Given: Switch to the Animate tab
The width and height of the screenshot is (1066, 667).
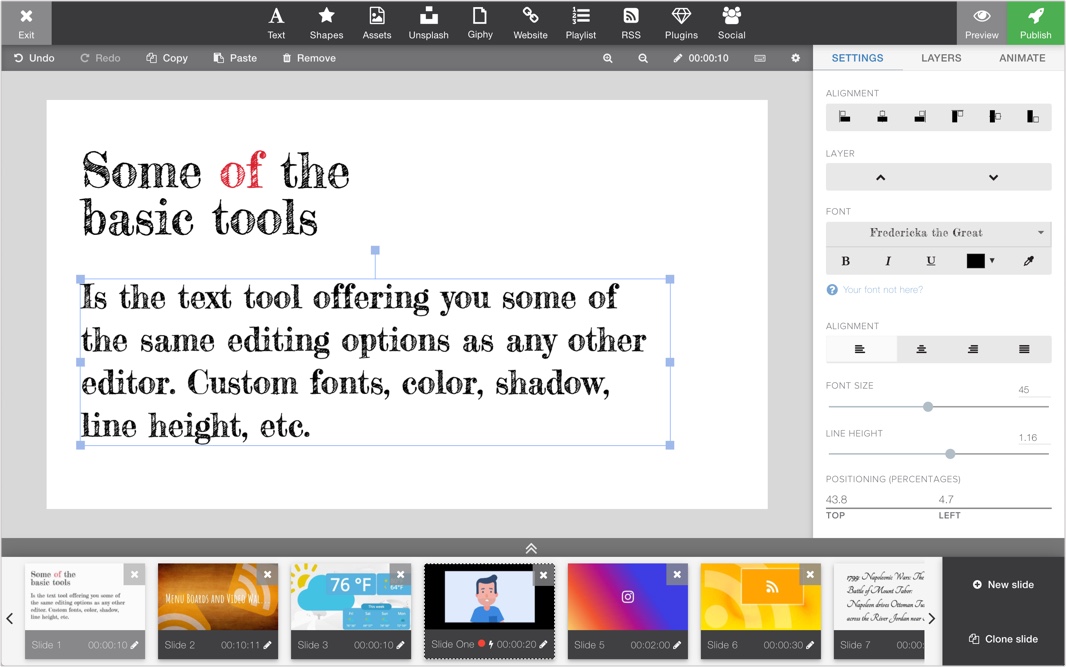Looking at the screenshot, I should point(1022,58).
